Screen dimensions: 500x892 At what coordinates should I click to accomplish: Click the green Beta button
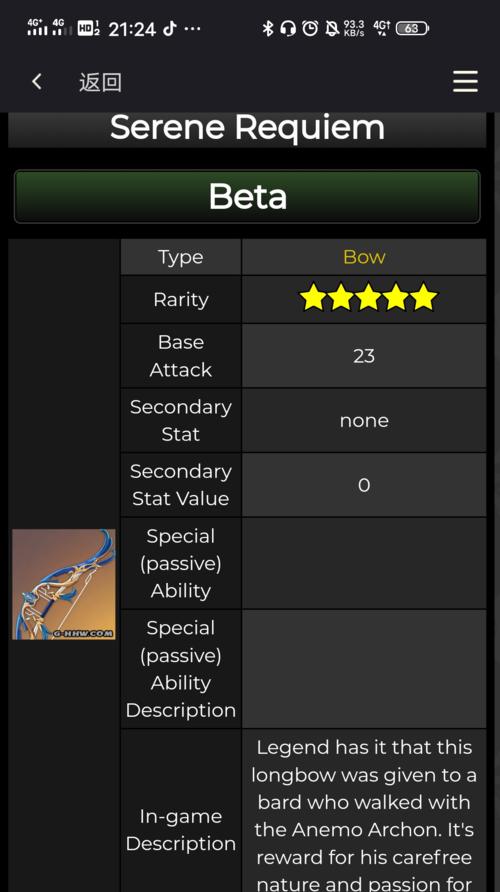(247, 196)
